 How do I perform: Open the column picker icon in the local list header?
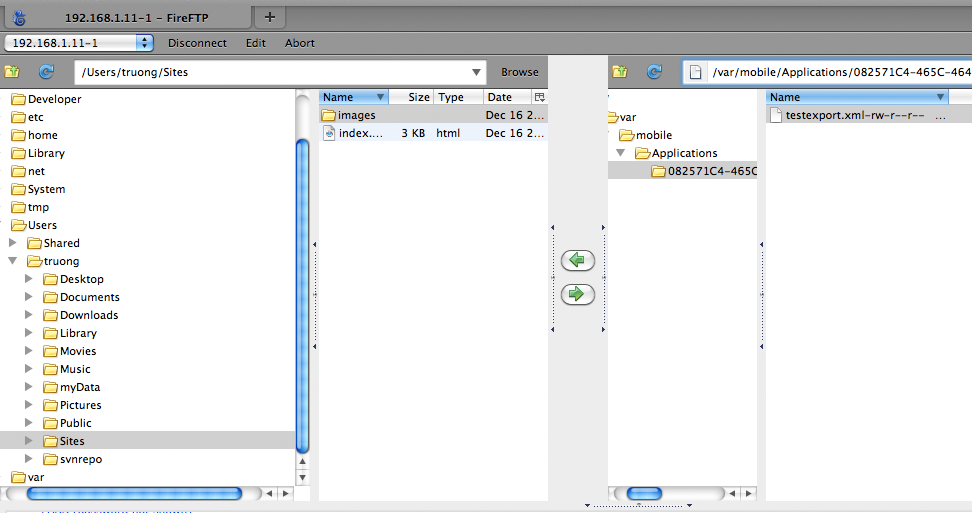tap(539, 97)
